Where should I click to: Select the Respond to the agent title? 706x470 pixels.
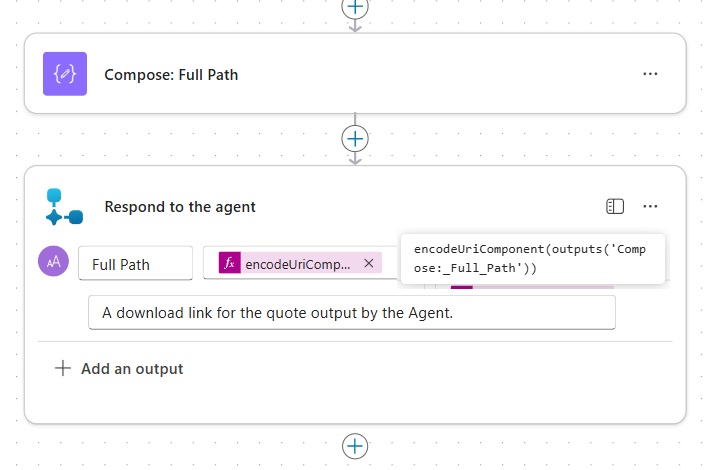click(180, 207)
